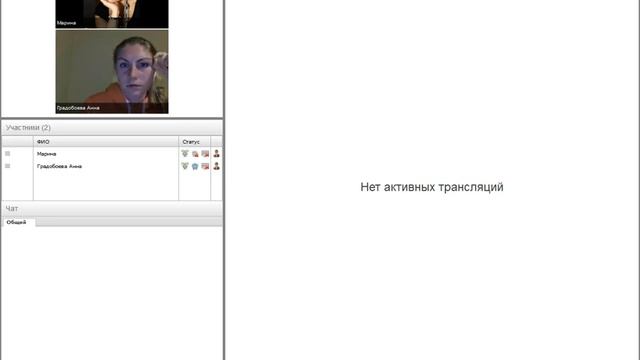Collapse the Чат panel header
This screenshot has height=360, width=640.
112,209
